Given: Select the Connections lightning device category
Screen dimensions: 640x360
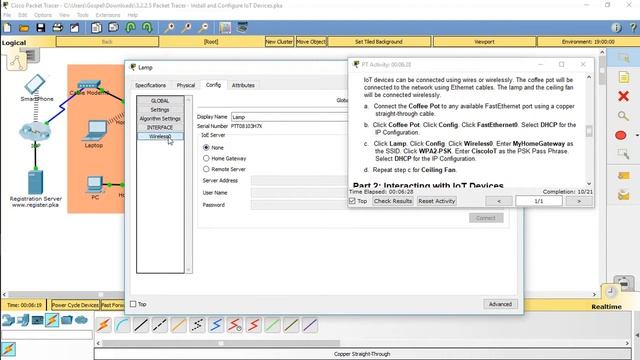Looking at the screenshot, I should (x=52, y=320).
